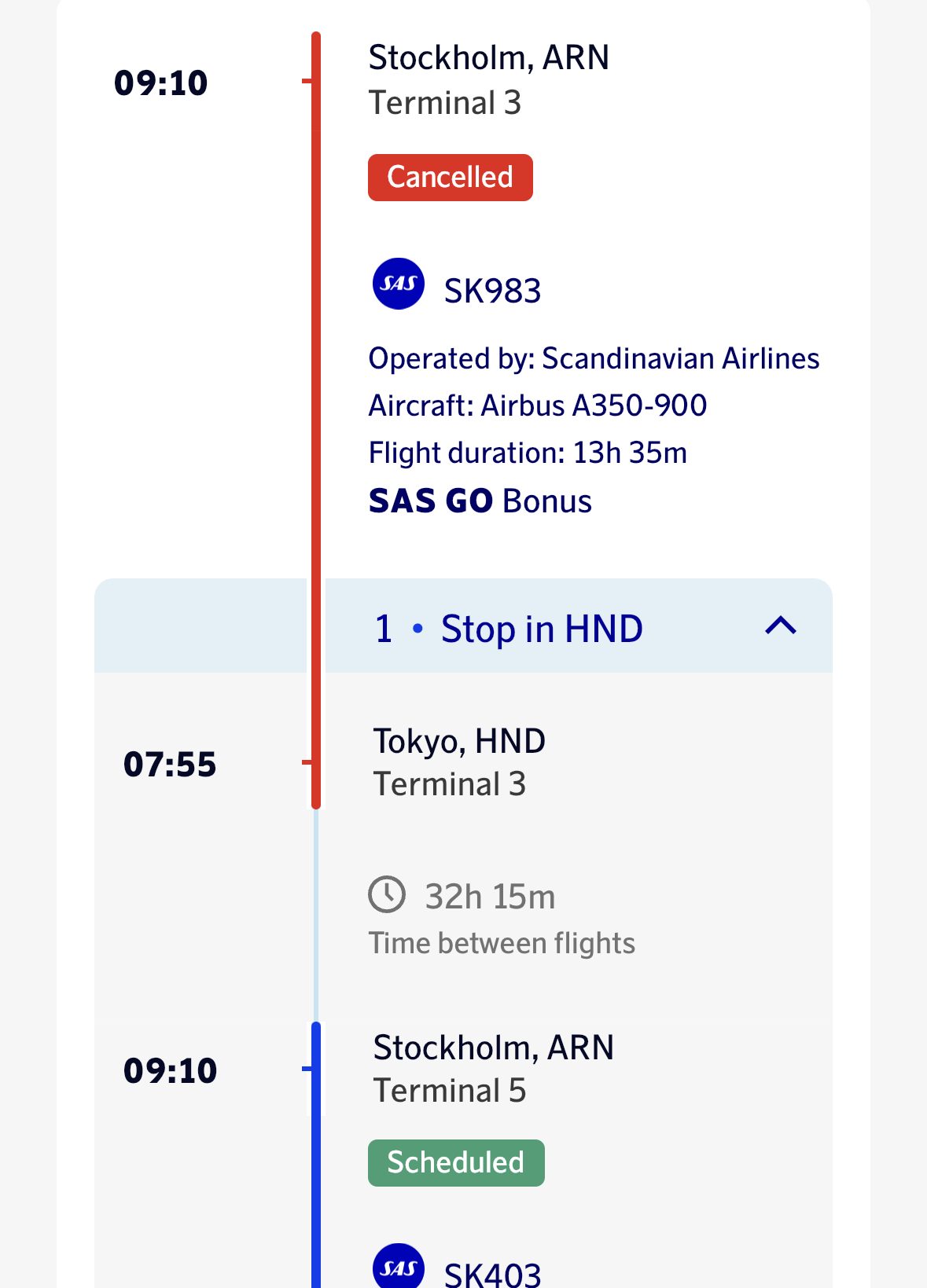927x1288 pixels.
Task: Click the SAS logo beside SK403
Action: (x=399, y=1266)
